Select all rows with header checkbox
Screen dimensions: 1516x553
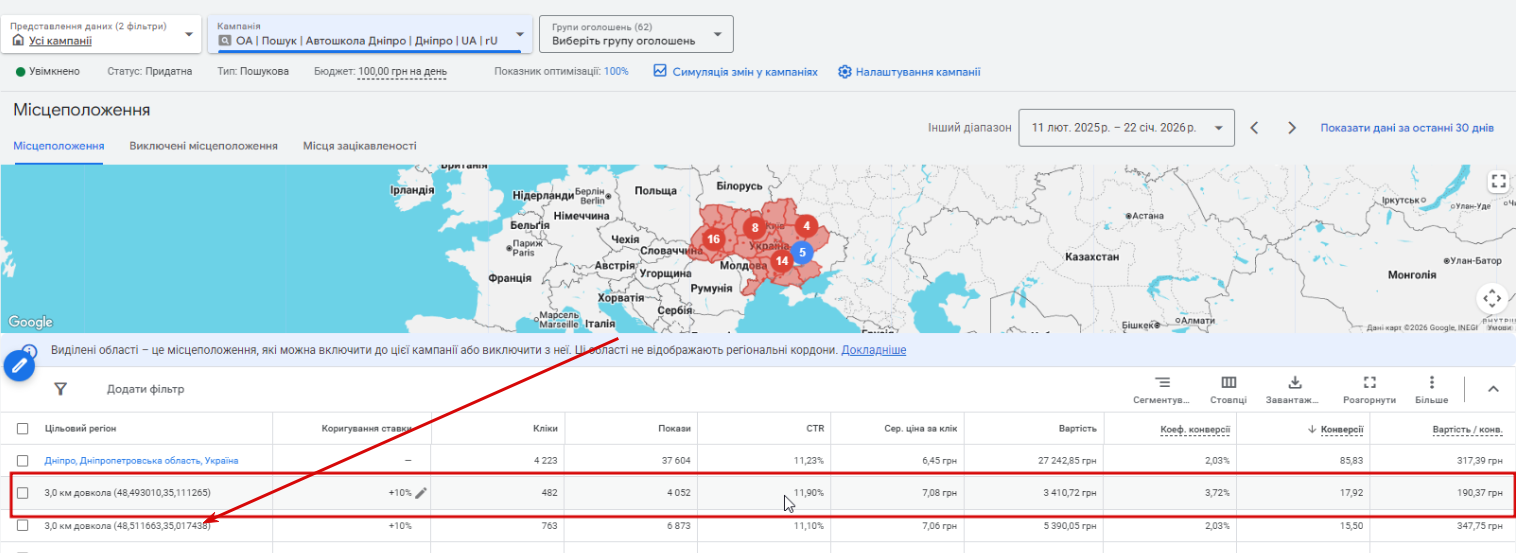tap(23, 429)
